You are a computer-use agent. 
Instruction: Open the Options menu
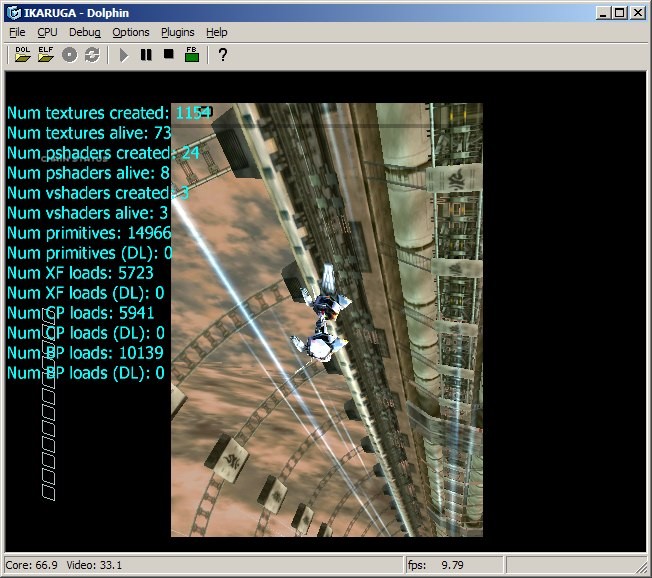tap(131, 32)
